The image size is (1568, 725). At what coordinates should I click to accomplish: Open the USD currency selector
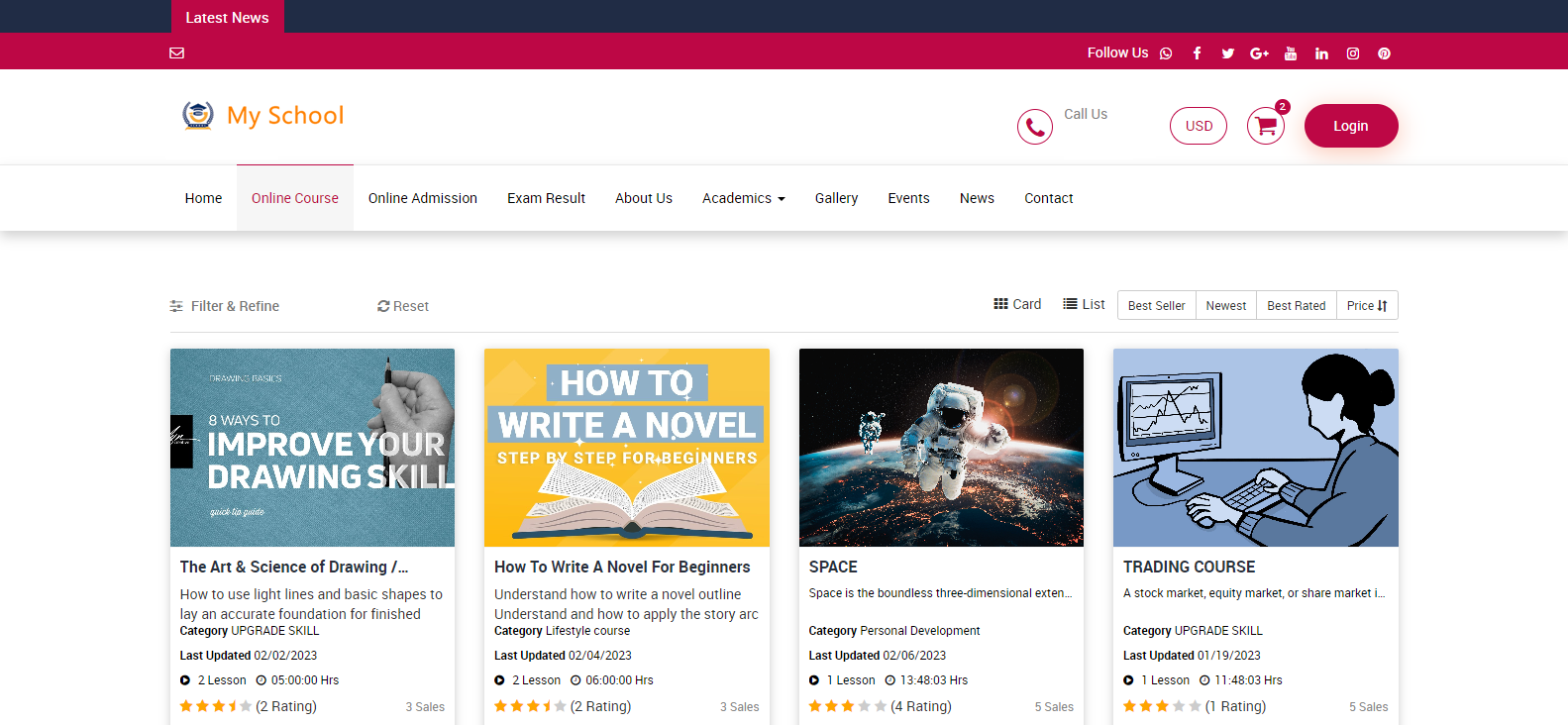coord(1199,126)
